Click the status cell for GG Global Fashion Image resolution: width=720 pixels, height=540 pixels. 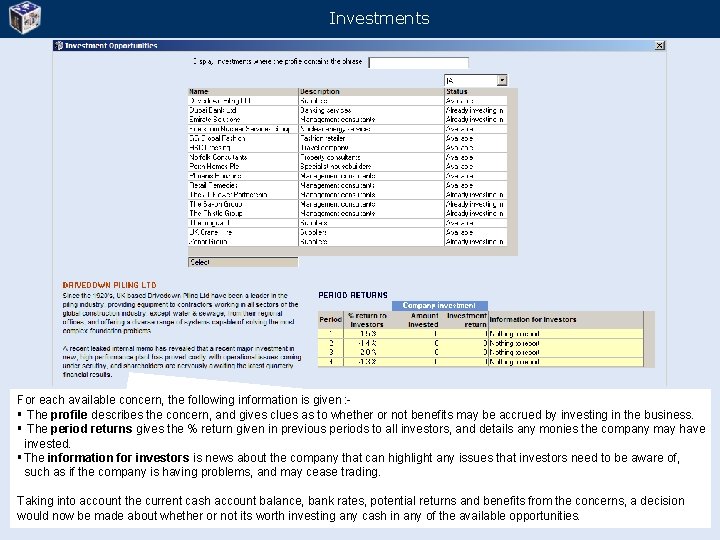(x=476, y=138)
